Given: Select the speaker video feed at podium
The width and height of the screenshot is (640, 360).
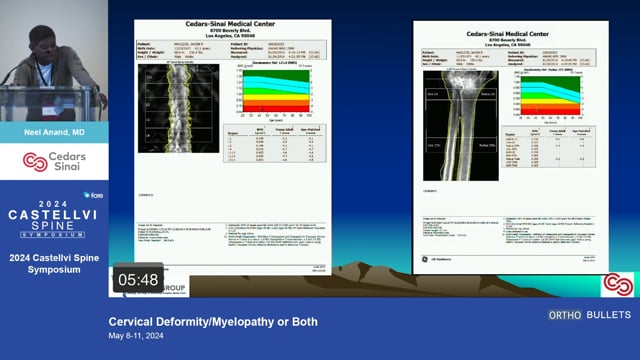Looking at the screenshot, I should click(54, 60).
